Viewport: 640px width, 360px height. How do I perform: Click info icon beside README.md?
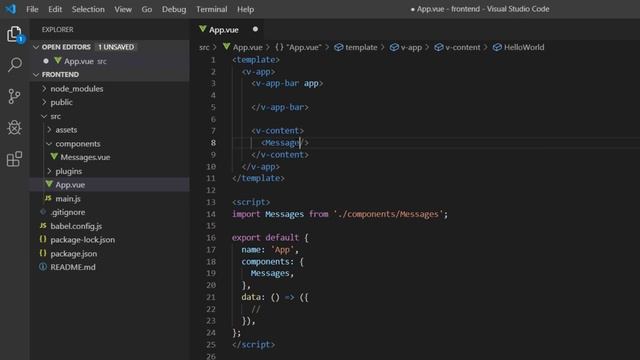[43, 267]
